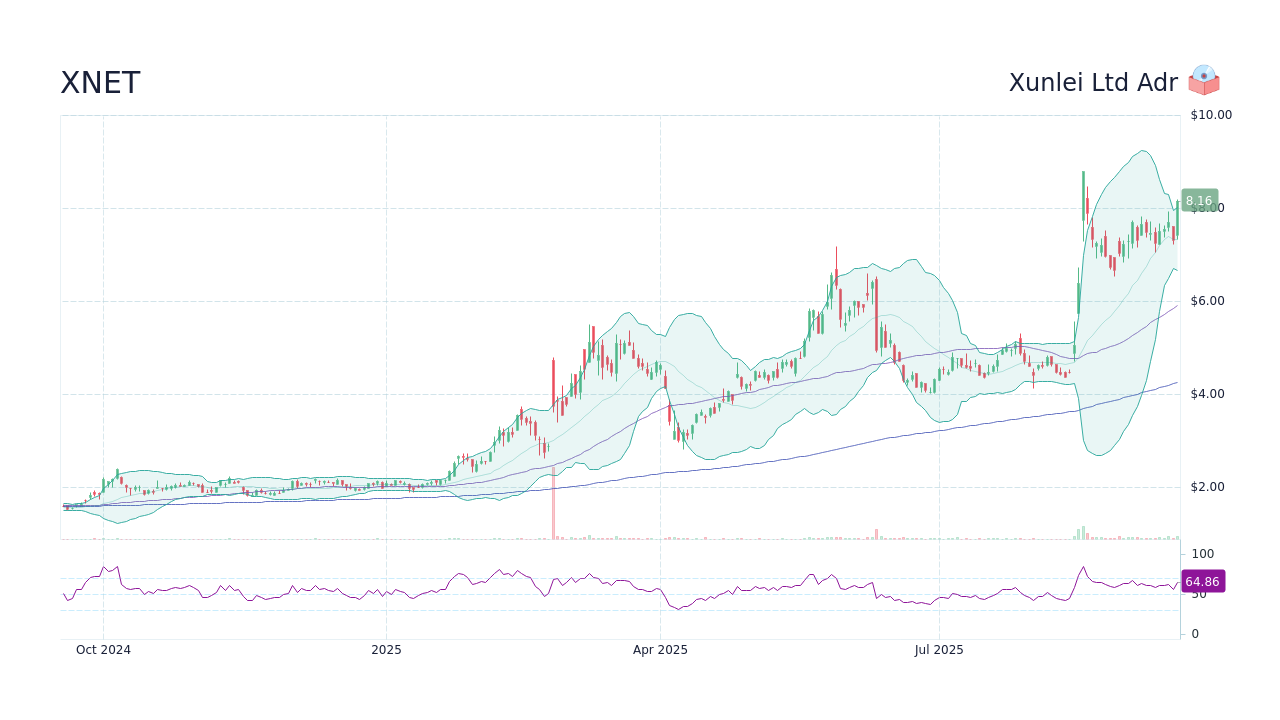1280x720 pixels.
Task: Click the Oct 2024 date axis label
Action: pyautogui.click(x=103, y=649)
